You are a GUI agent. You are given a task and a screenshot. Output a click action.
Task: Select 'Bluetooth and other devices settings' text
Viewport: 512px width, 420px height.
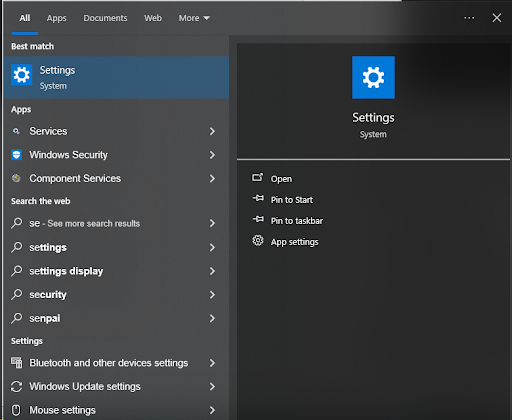(x=109, y=363)
